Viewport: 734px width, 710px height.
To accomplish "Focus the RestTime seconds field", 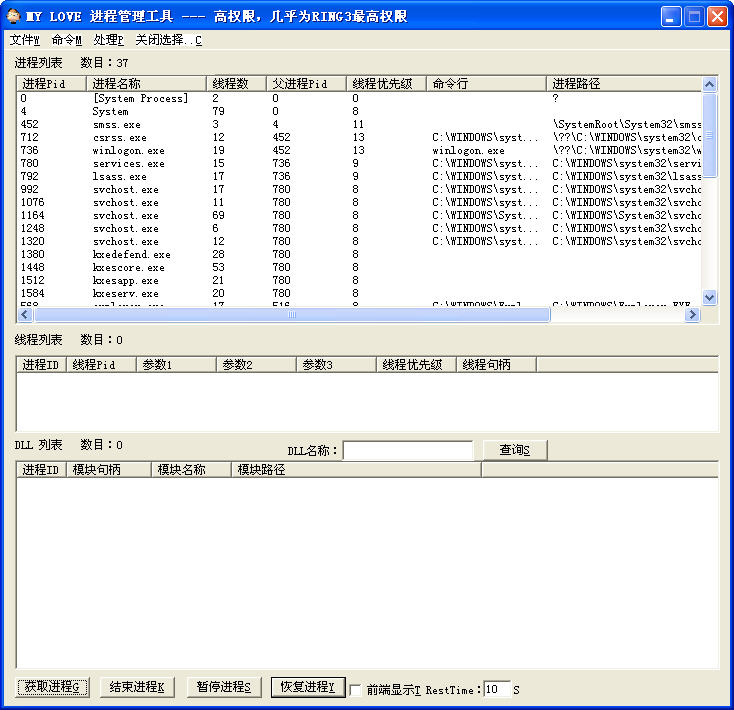I will [x=496, y=689].
